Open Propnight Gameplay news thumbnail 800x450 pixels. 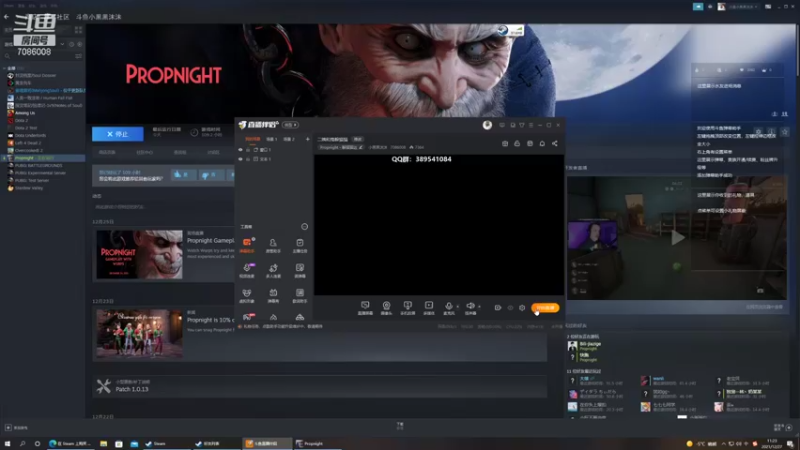(139, 254)
